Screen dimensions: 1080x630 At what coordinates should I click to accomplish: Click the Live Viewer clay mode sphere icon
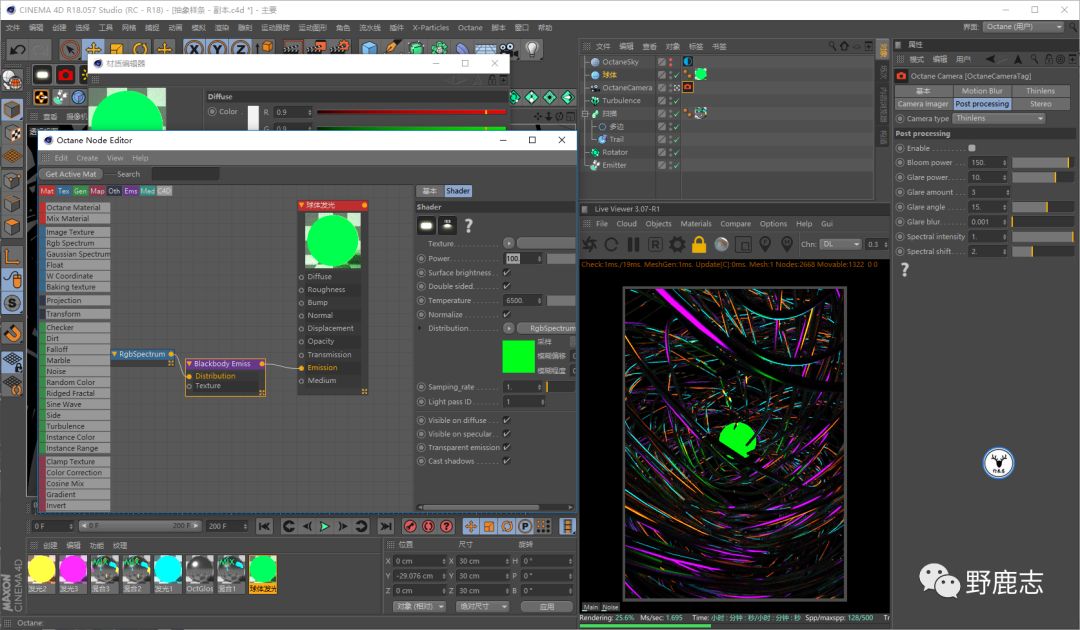click(721, 244)
